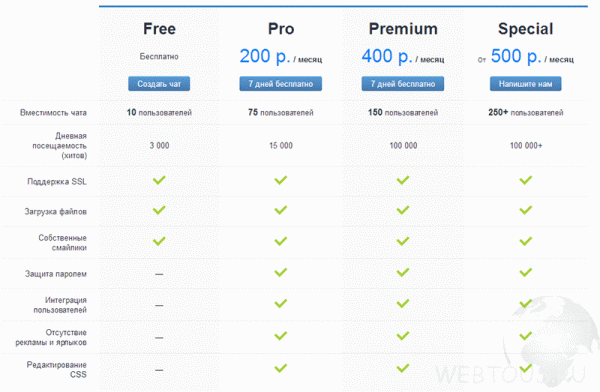Image resolution: width=600 pixels, height=392 pixels.
Task: Click '7 дней бесплатно' button under Pro plan
Action: (x=280, y=83)
